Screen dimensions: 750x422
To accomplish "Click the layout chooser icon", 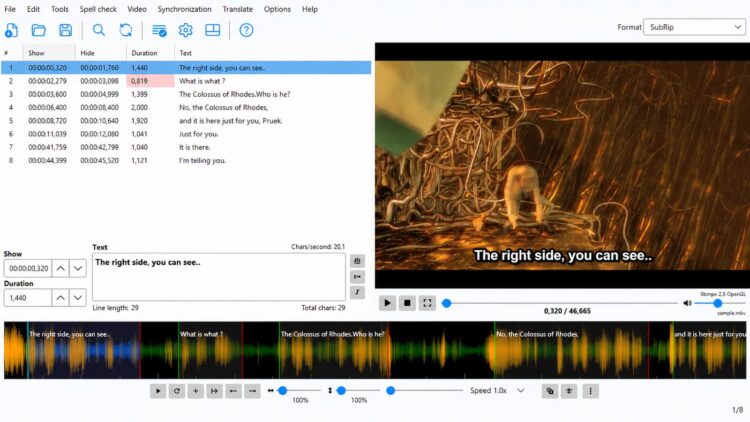I will [x=212, y=30].
